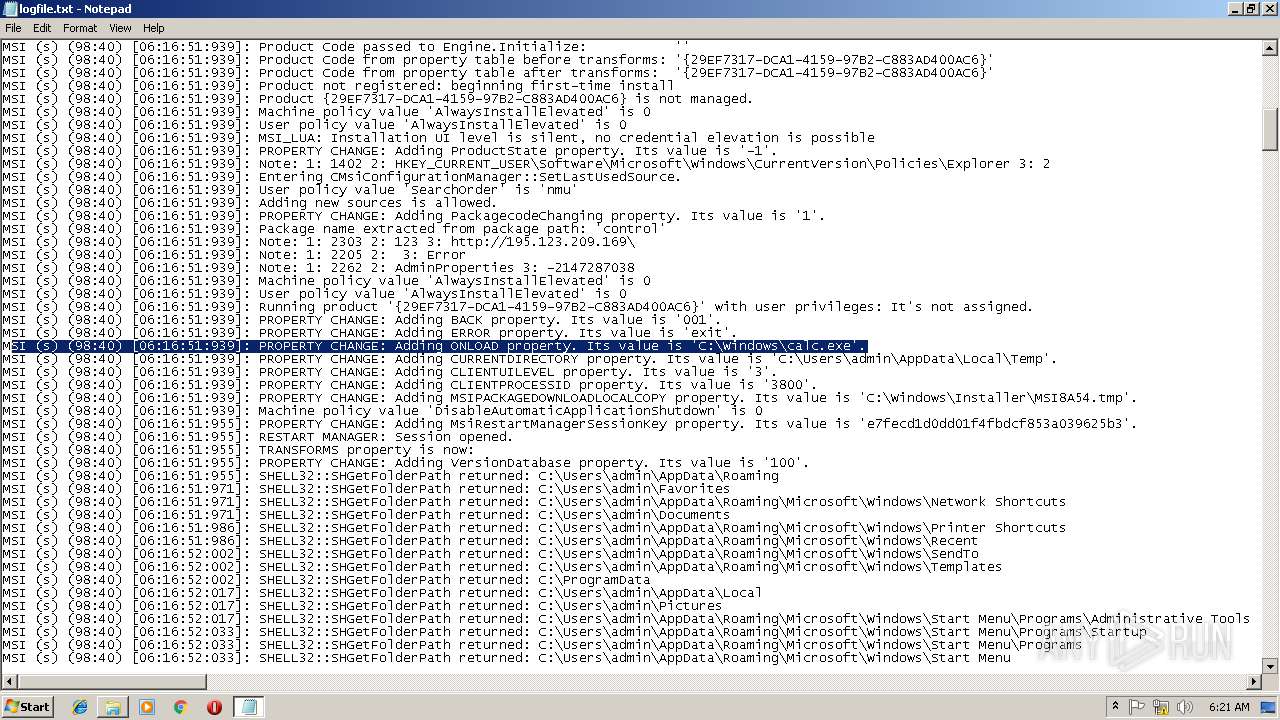Click SHGetFolderPath line 'C:\ProgramData'
This screenshot has height=720, width=1280.
tap(325, 580)
